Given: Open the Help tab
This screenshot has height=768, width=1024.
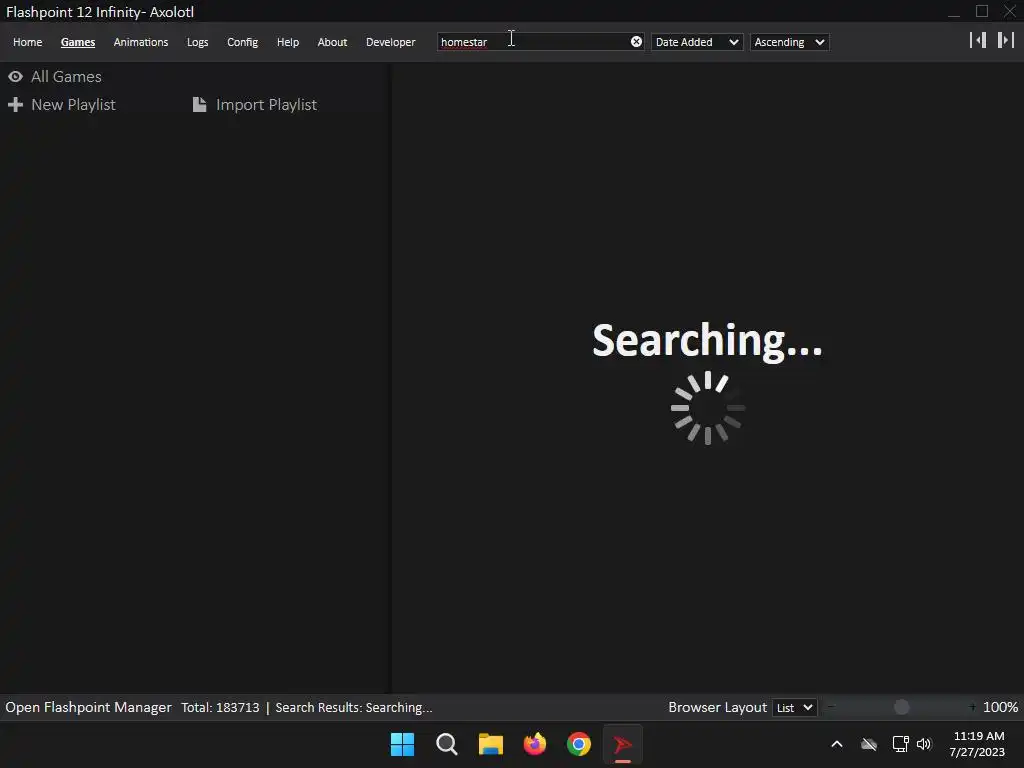Looking at the screenshot, I should (287, 42).
